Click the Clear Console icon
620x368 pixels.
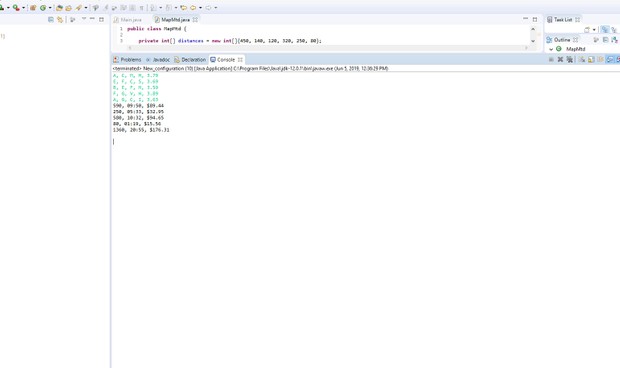tap(582, 59)
